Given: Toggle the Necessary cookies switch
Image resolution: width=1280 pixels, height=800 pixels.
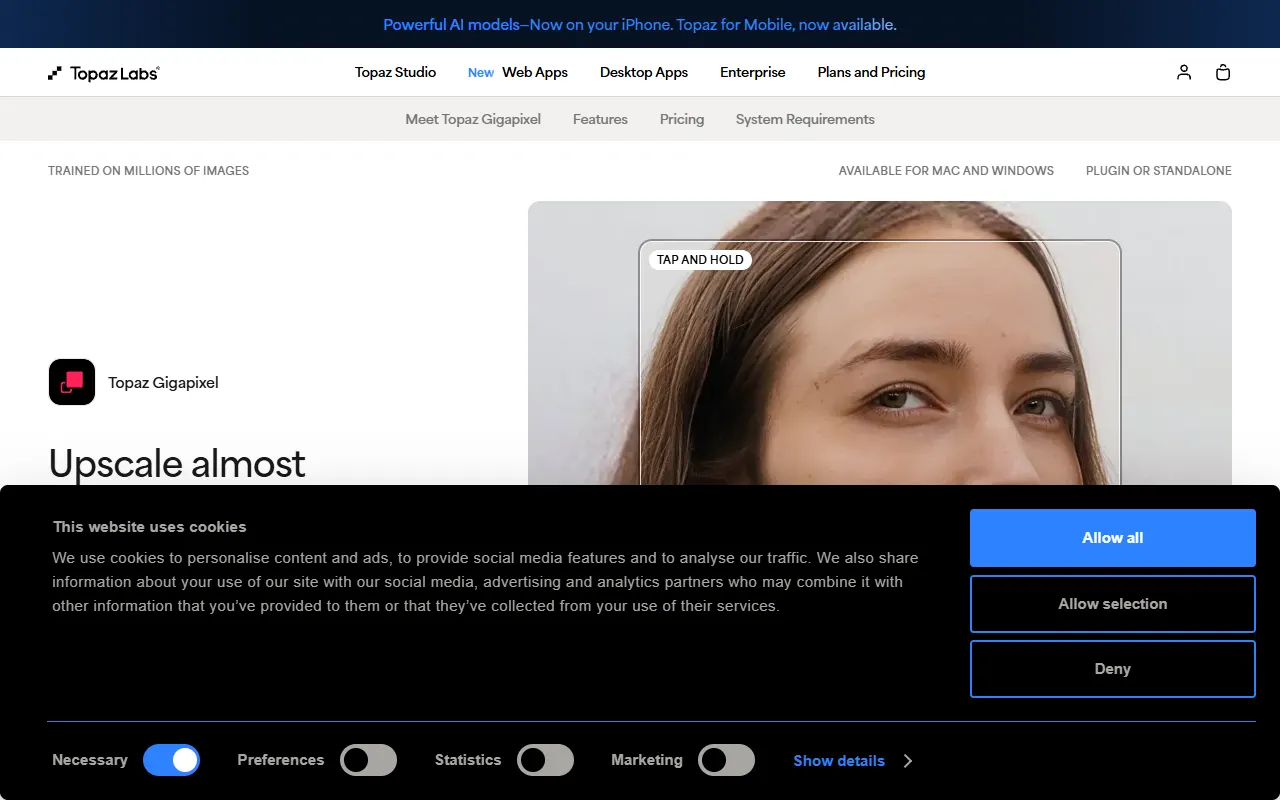Looking at the screenshot, I should (172, 761).
